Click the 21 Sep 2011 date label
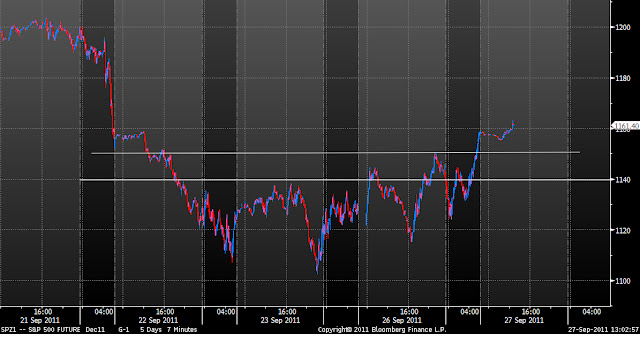The width and height of the screenshot is (640, 363). pos(40,321)
